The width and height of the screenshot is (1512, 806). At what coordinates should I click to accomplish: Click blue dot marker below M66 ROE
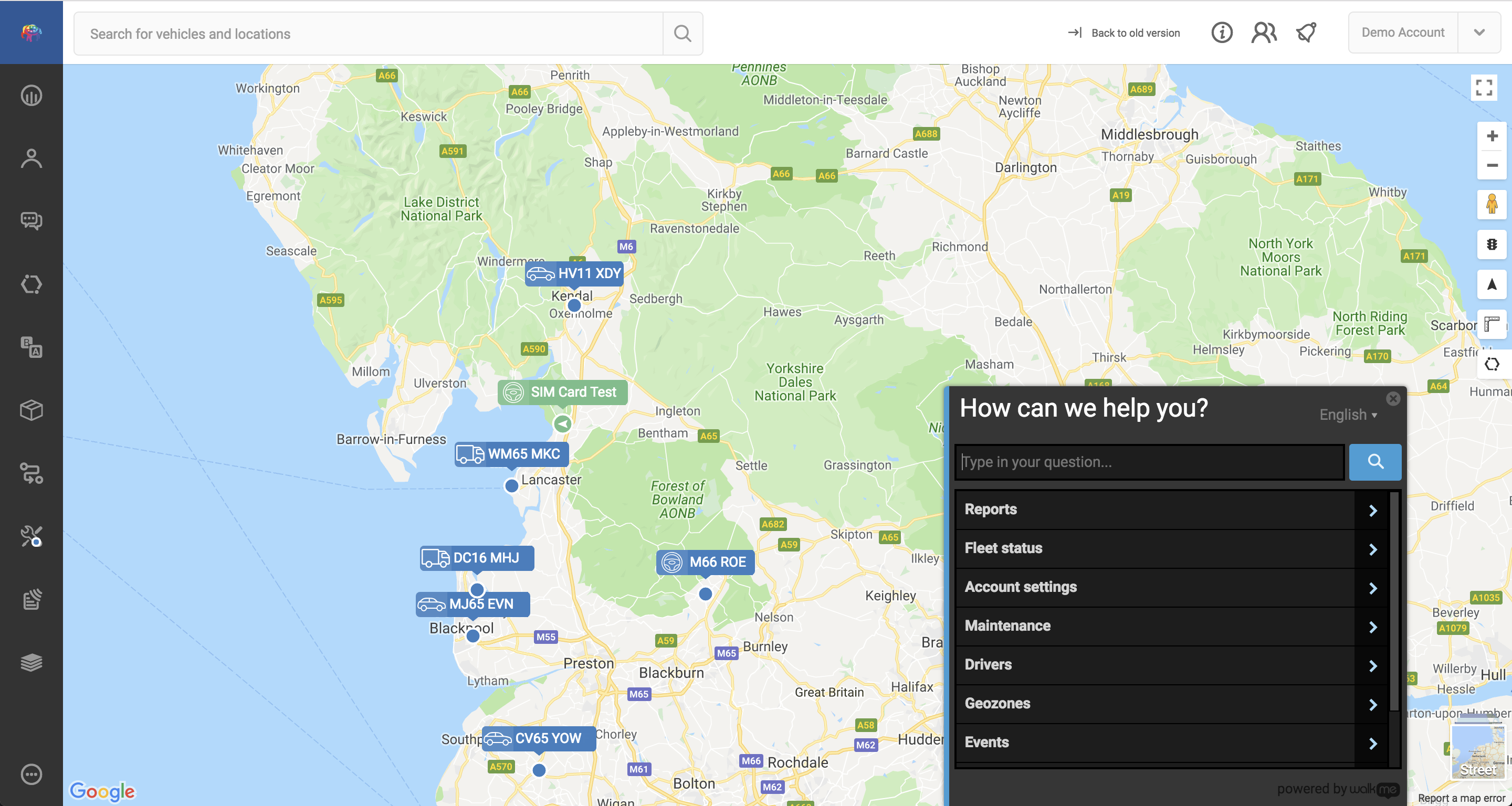pyautogui.click(x=705, y=593)
